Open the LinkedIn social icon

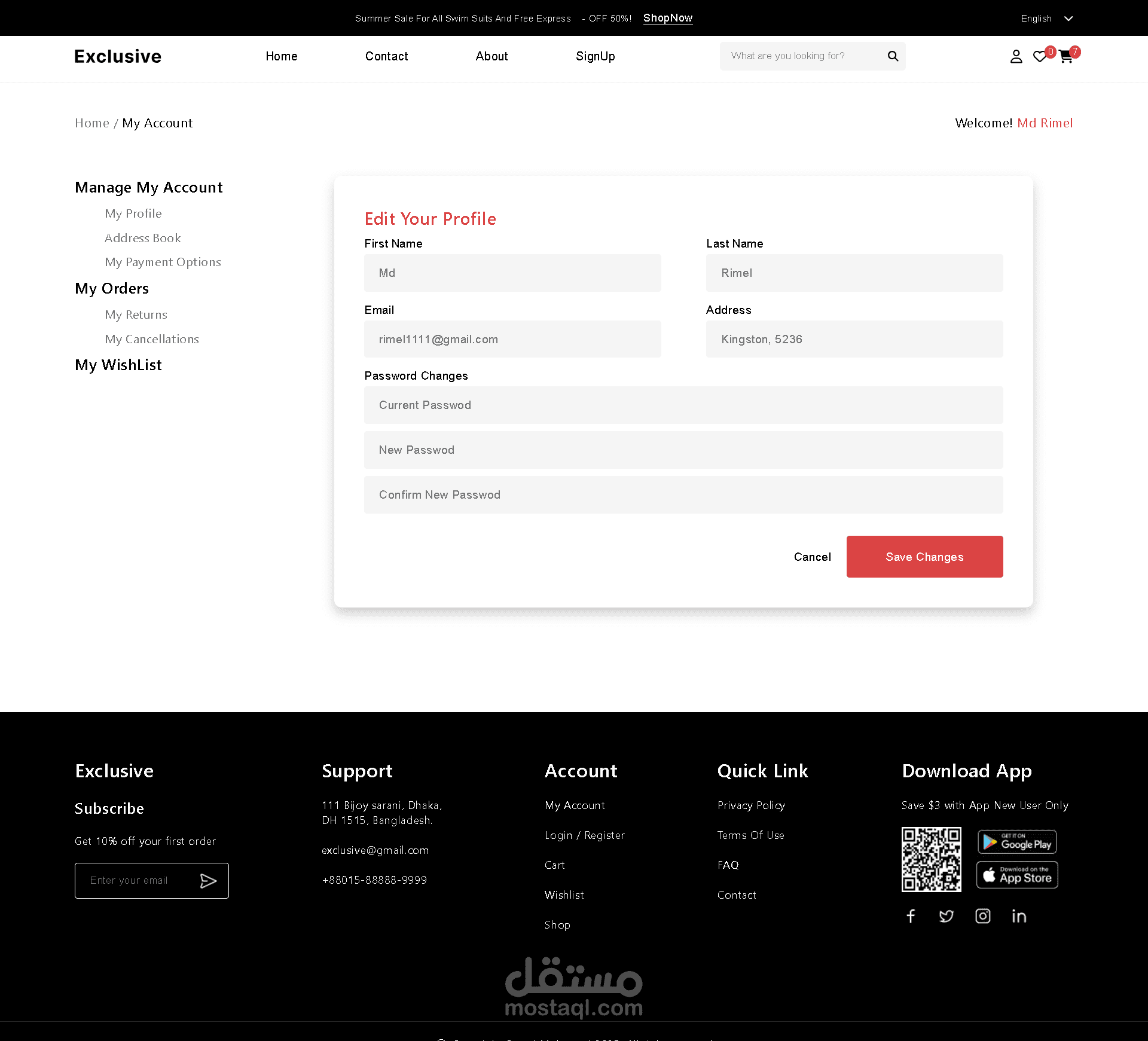(1019, 916)
